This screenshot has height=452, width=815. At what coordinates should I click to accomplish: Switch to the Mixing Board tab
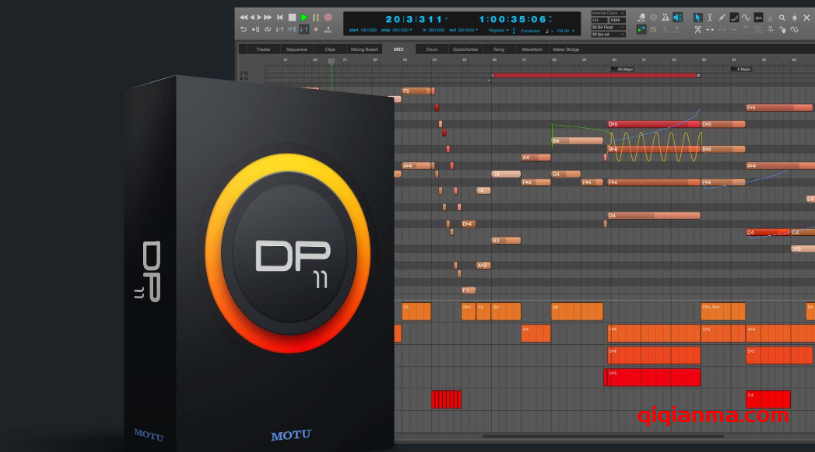pos(363,48)
